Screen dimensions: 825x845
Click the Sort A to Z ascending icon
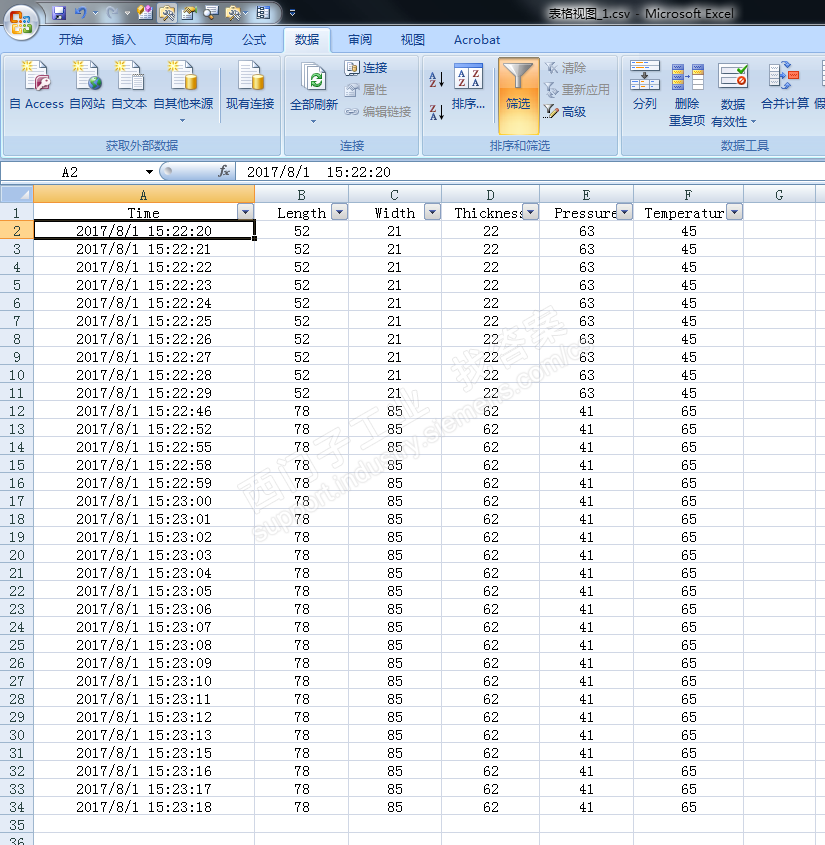pos(436,79)
